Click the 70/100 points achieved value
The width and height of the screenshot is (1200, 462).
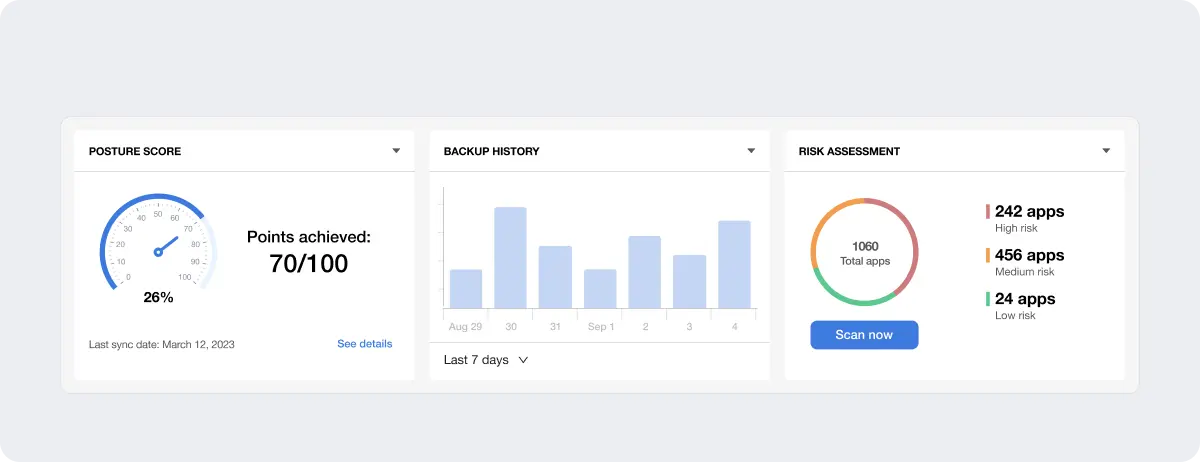click(x=309, y=264)
